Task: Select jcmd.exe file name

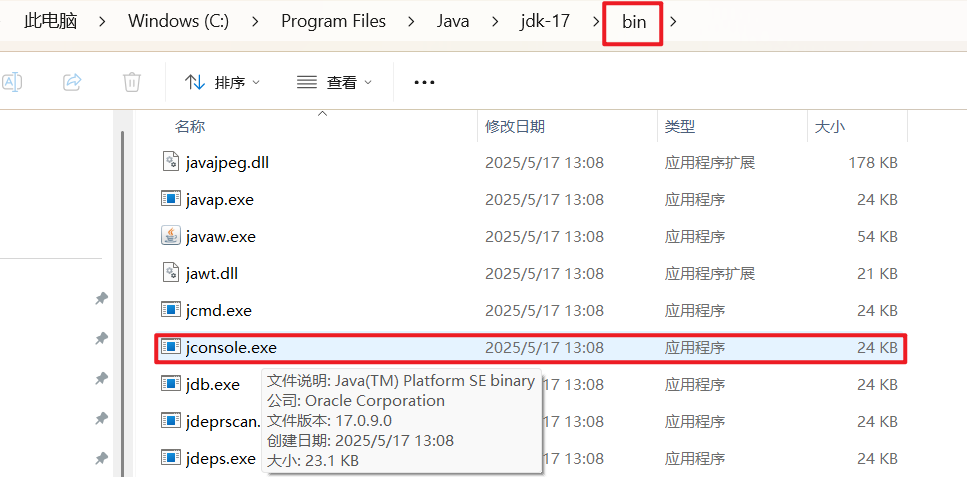Action: [x=218, y=310]
